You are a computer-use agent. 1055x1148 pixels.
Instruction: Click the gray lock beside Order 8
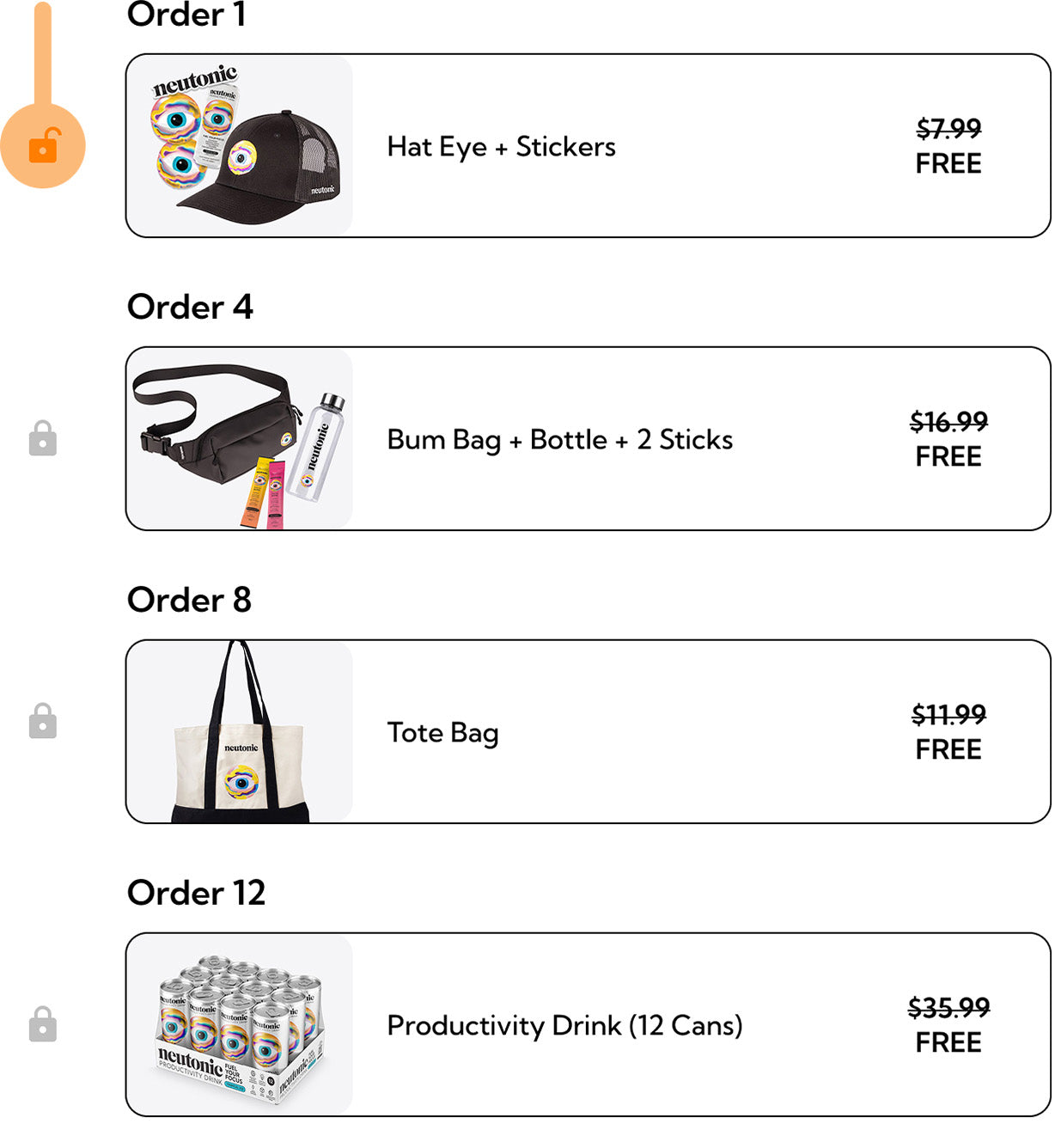pyautogui.click(x=43, y=721)
